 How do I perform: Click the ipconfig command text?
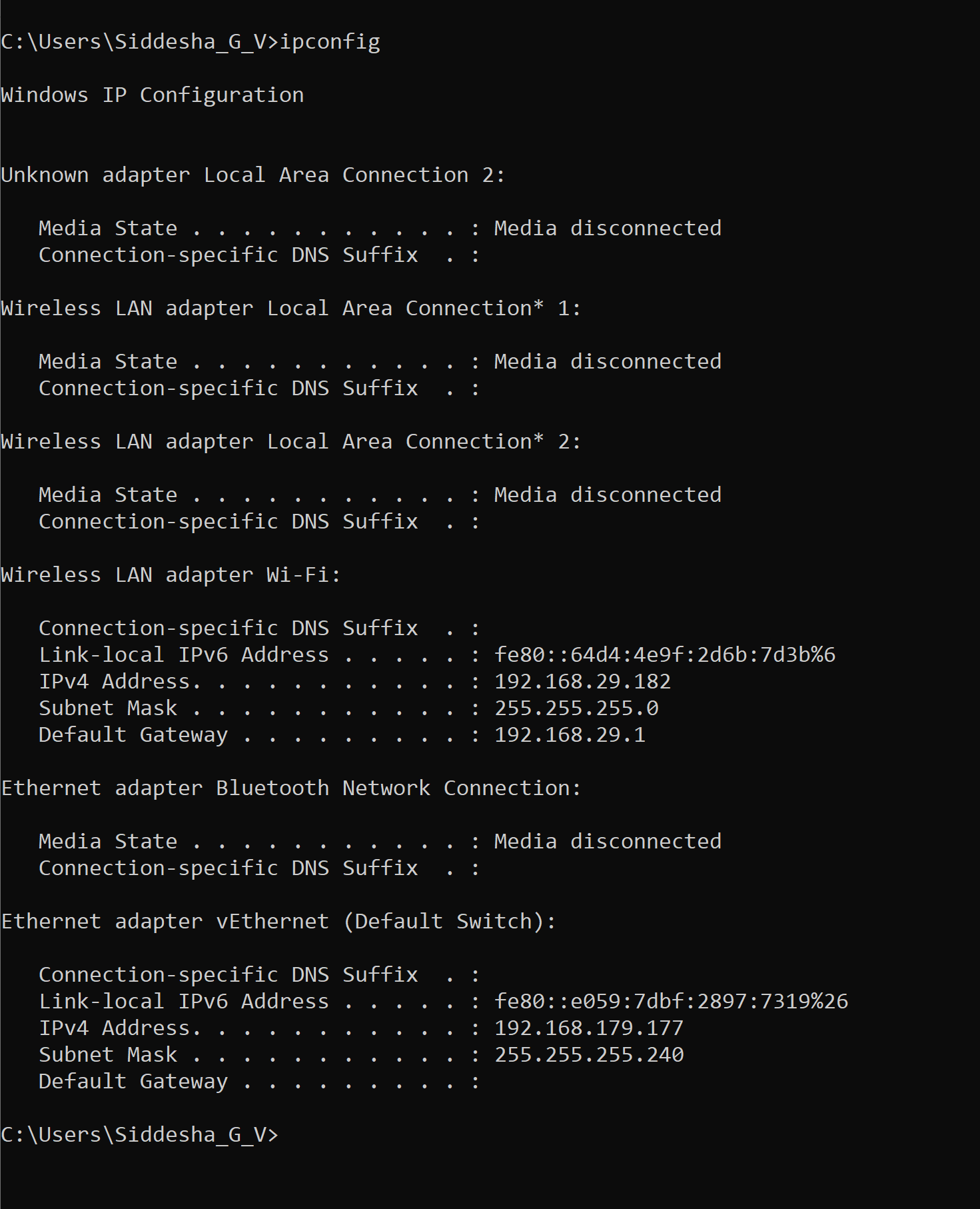tap(330, 42)
